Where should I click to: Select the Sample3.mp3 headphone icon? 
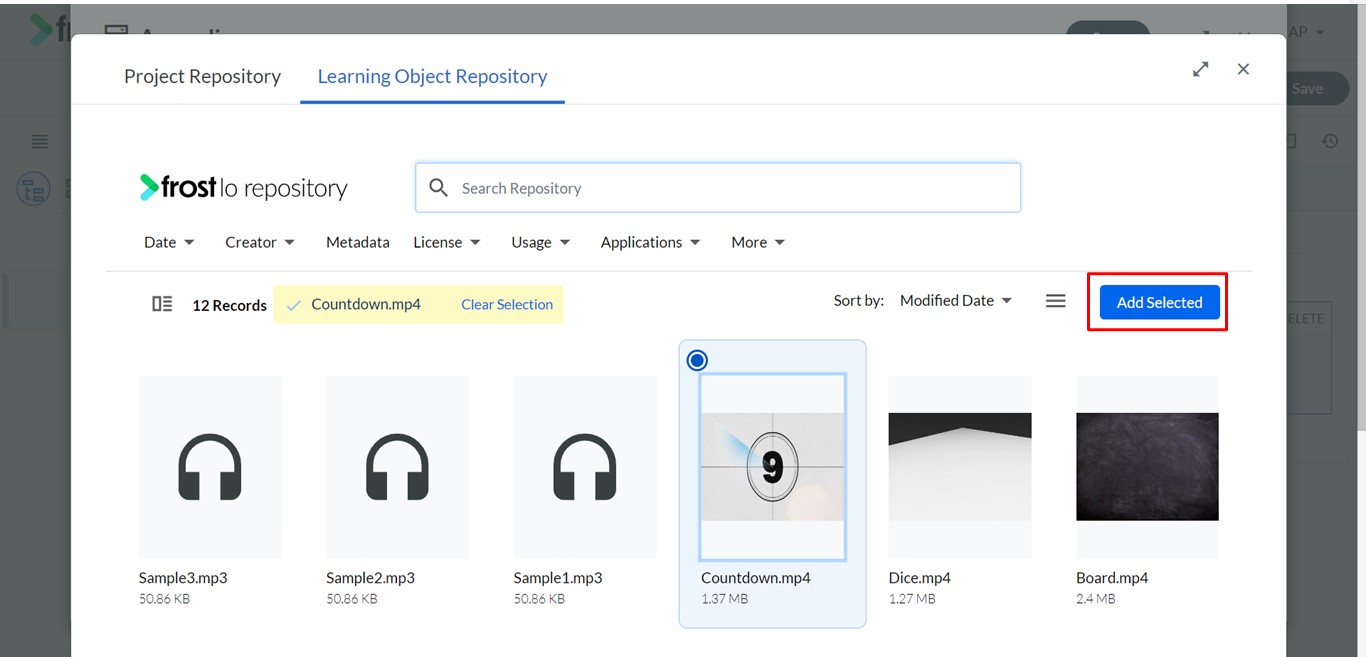pos(210,467)
